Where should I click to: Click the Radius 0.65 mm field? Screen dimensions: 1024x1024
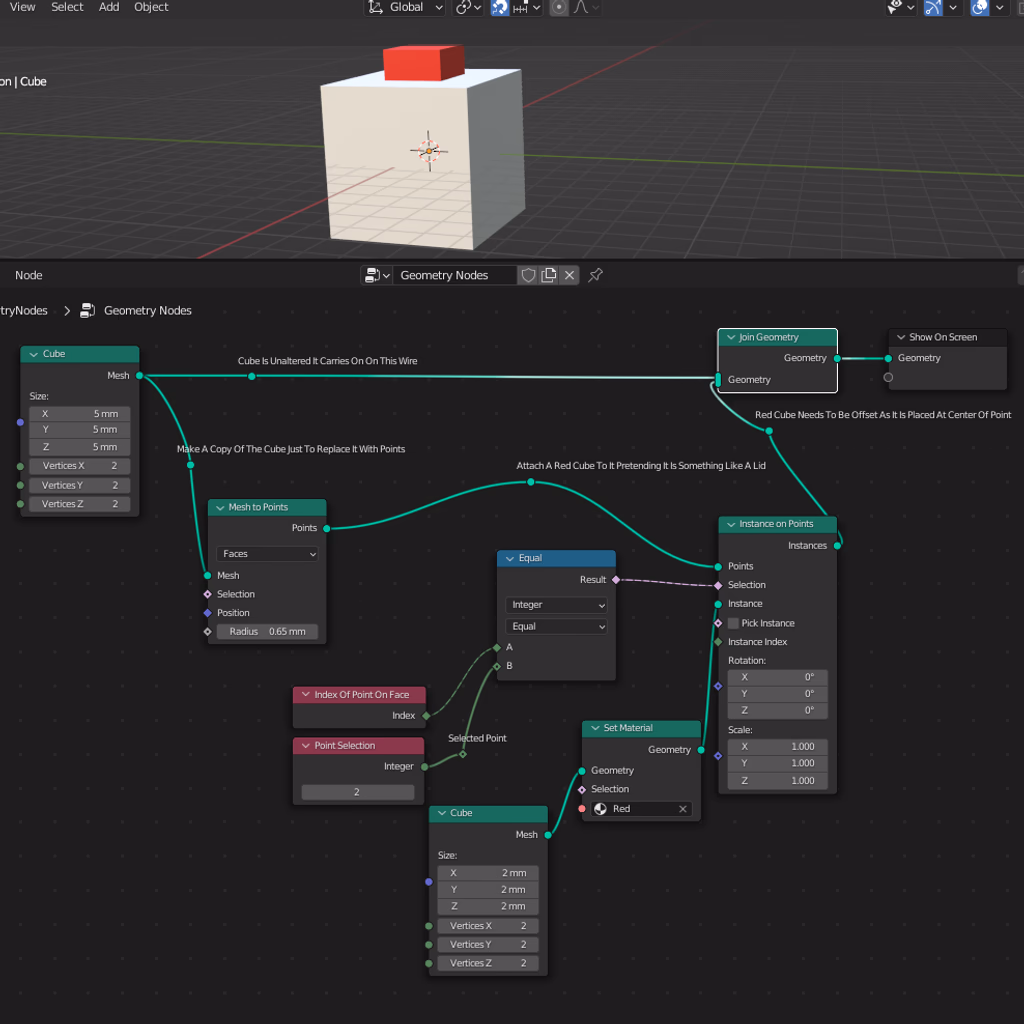[x=267, y=632]
